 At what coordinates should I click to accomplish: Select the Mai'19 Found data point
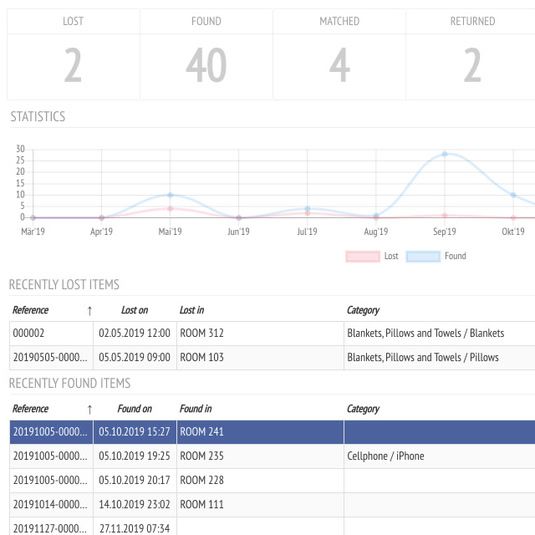point(170,195)
